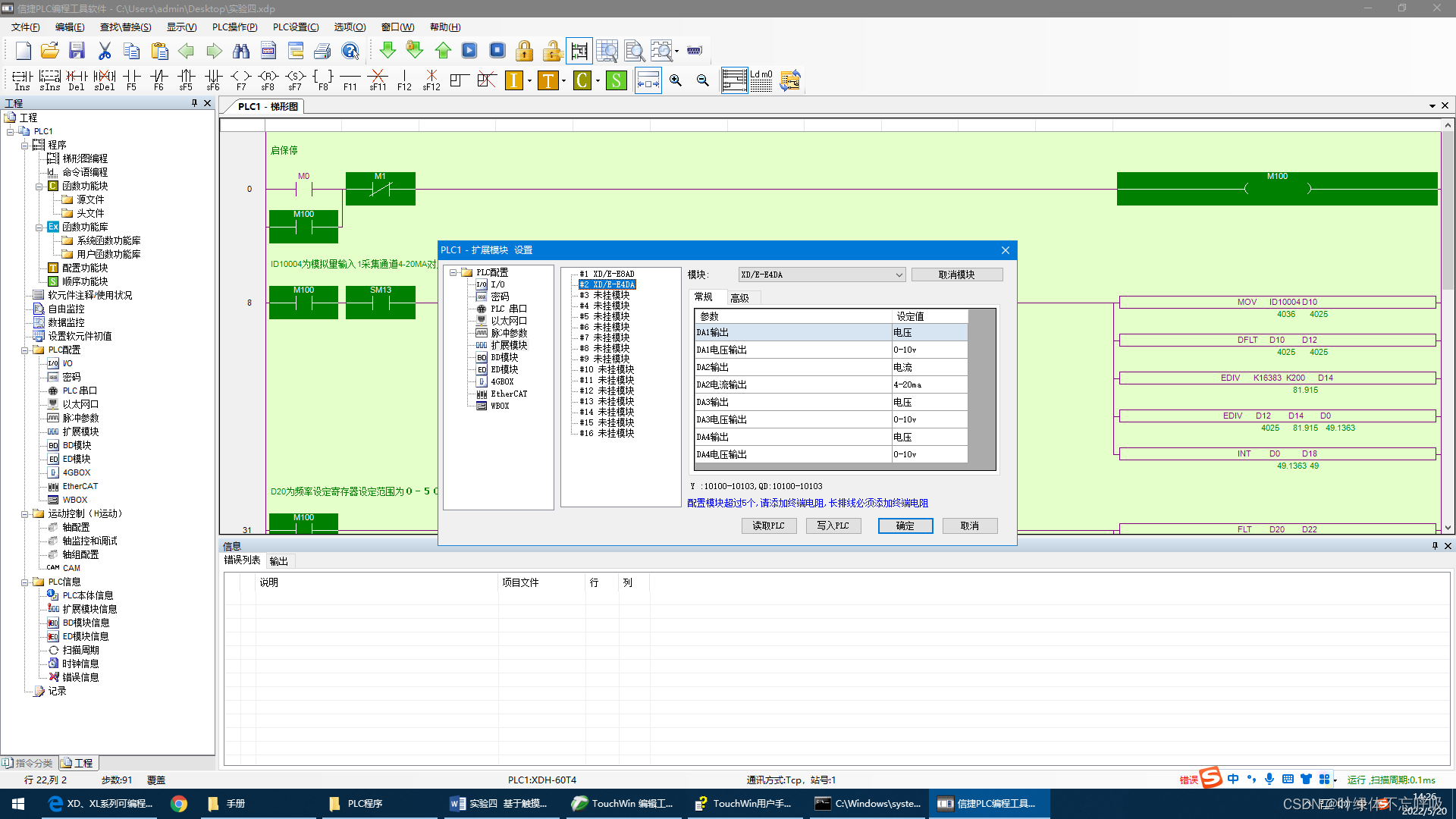
Task: Click the green download-to-PLC arrow icon
Action: click(x=388, y=51)
